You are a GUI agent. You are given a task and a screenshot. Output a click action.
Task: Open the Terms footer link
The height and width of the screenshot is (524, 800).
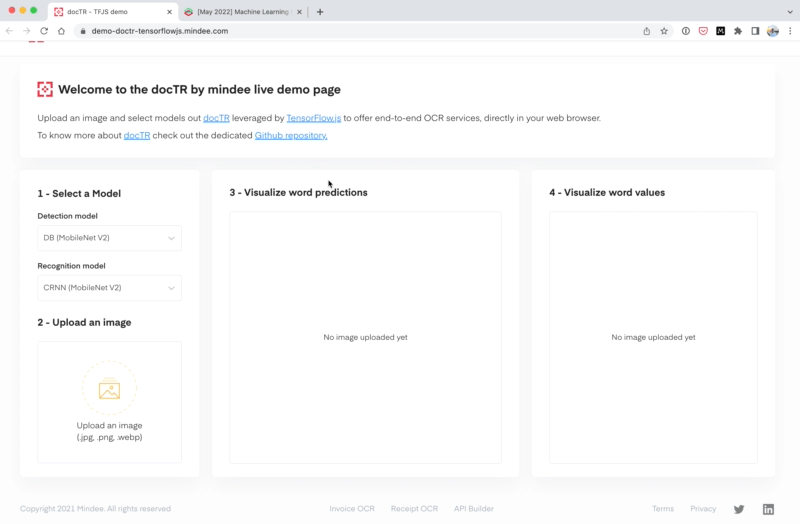663,509
